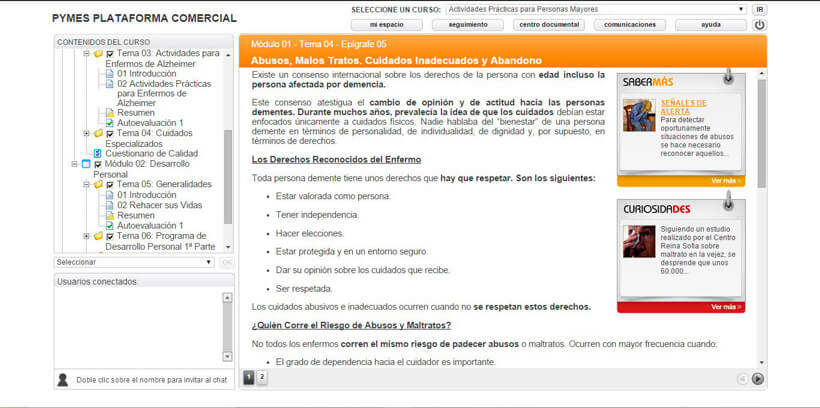The image size is (820, 408).
Task: Select Módulo 02: Desarrollo Personal label
Action: 141,169
